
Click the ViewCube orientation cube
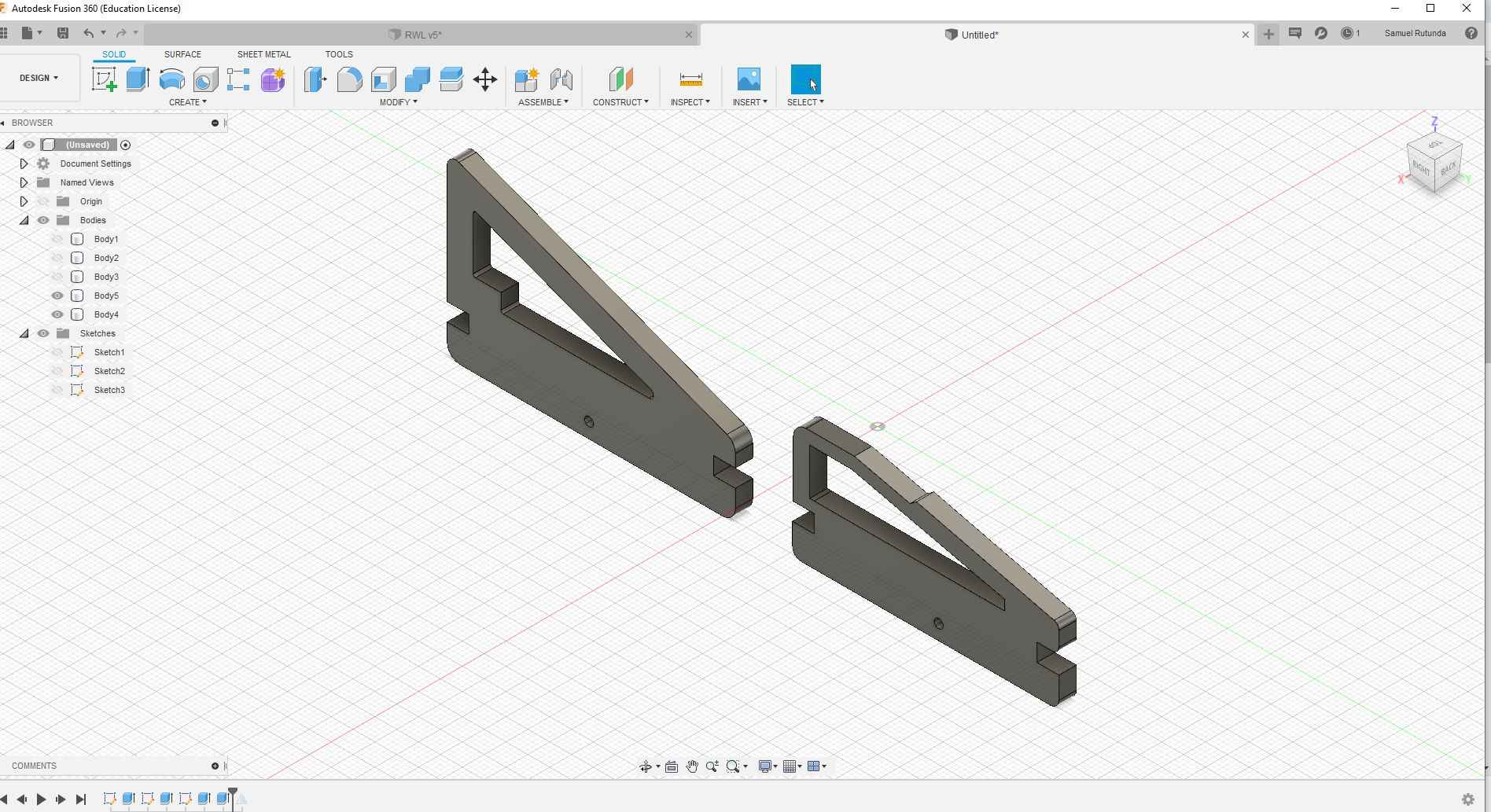tap(1434, 163)
